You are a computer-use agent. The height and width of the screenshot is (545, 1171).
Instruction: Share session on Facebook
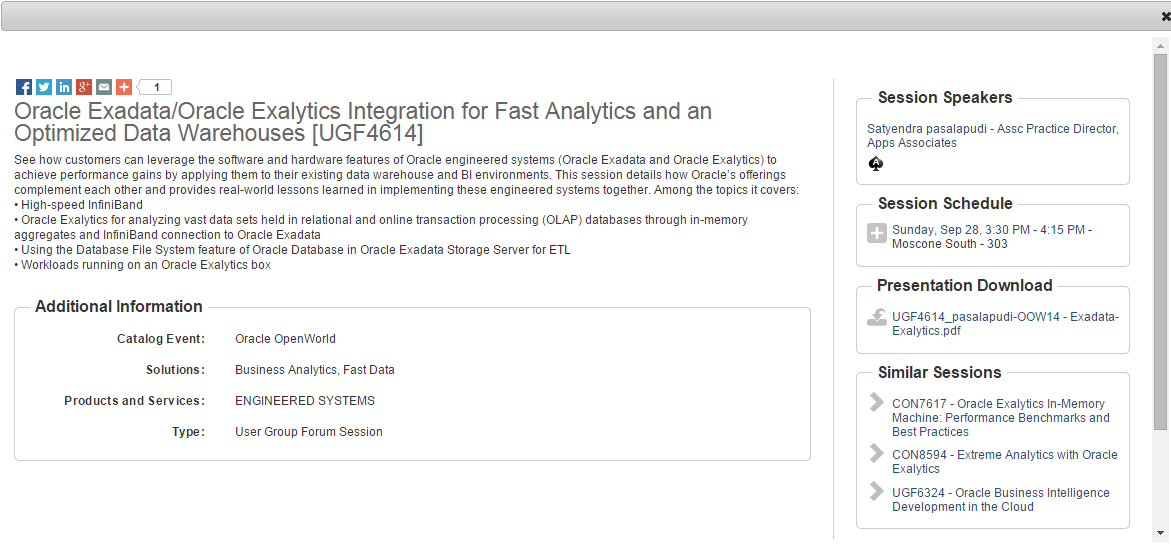click(24, 87)
